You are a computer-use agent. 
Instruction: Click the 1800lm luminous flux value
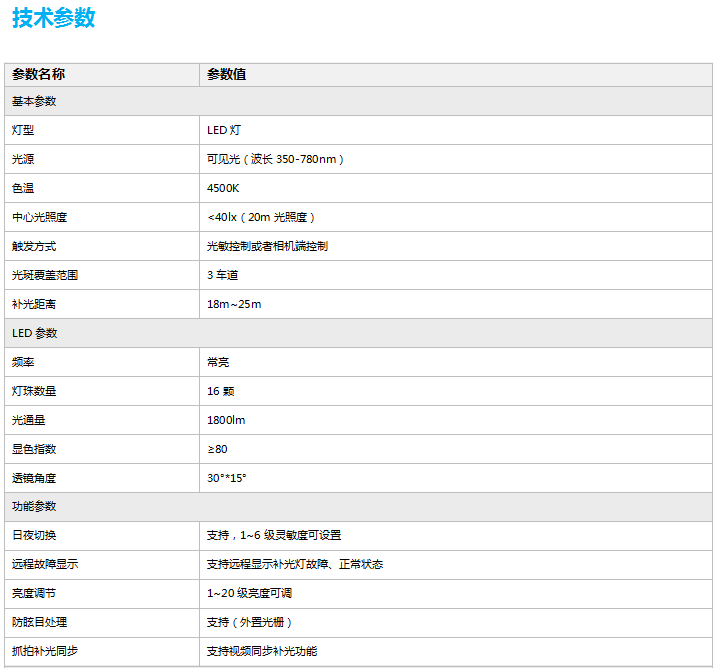[x=226, y=420]
